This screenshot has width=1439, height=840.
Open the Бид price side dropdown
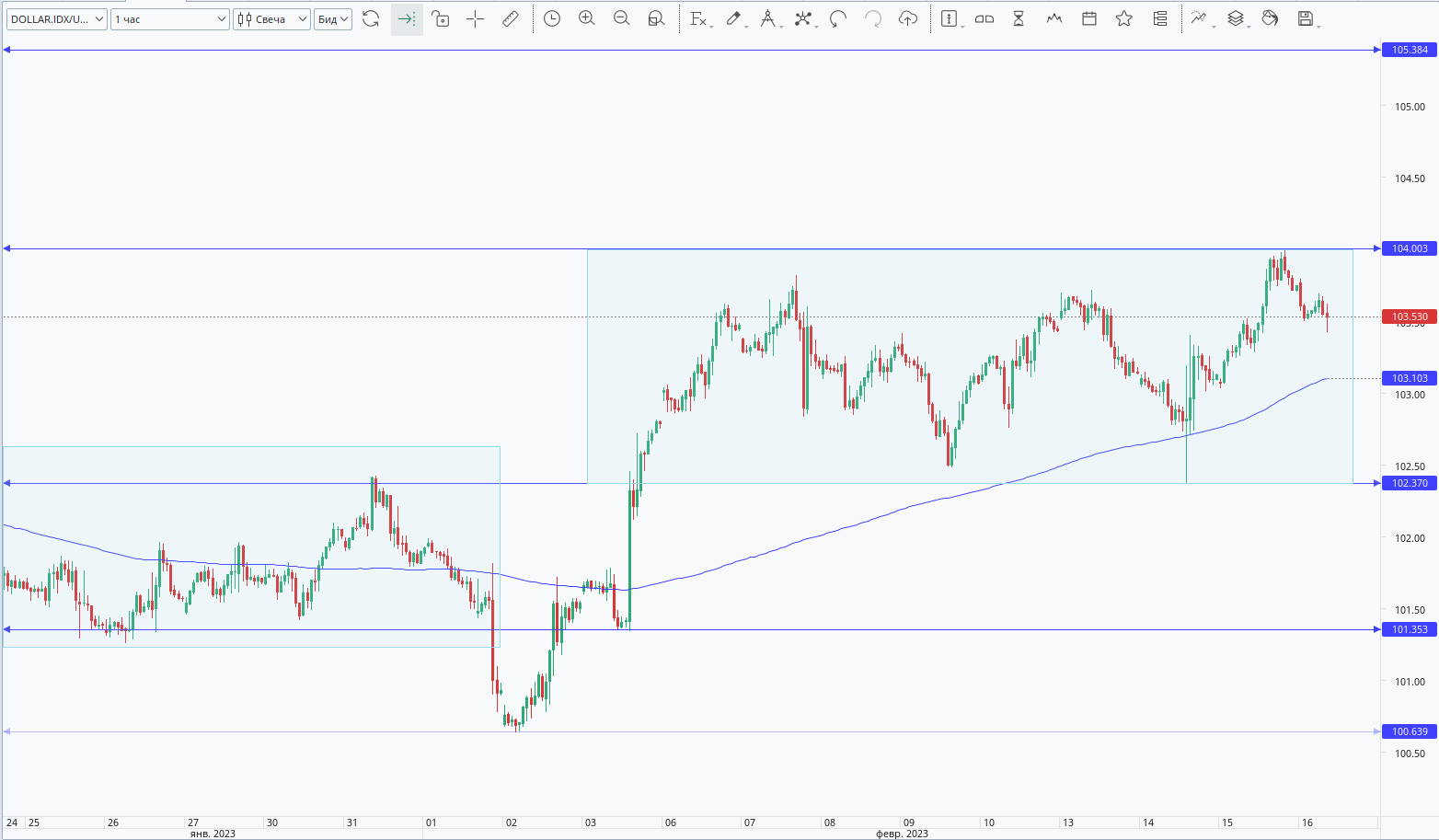333,19
